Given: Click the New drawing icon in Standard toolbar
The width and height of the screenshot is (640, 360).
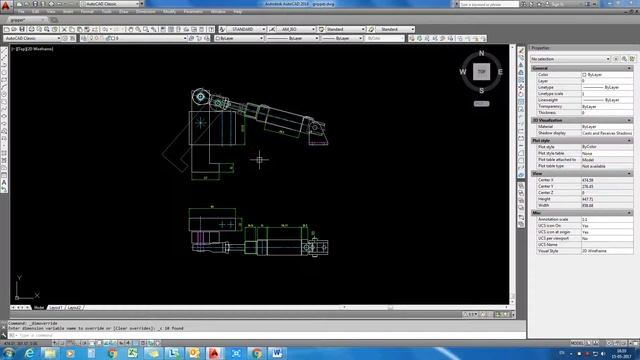Looking at the screenshot, I should pos(7,29).
